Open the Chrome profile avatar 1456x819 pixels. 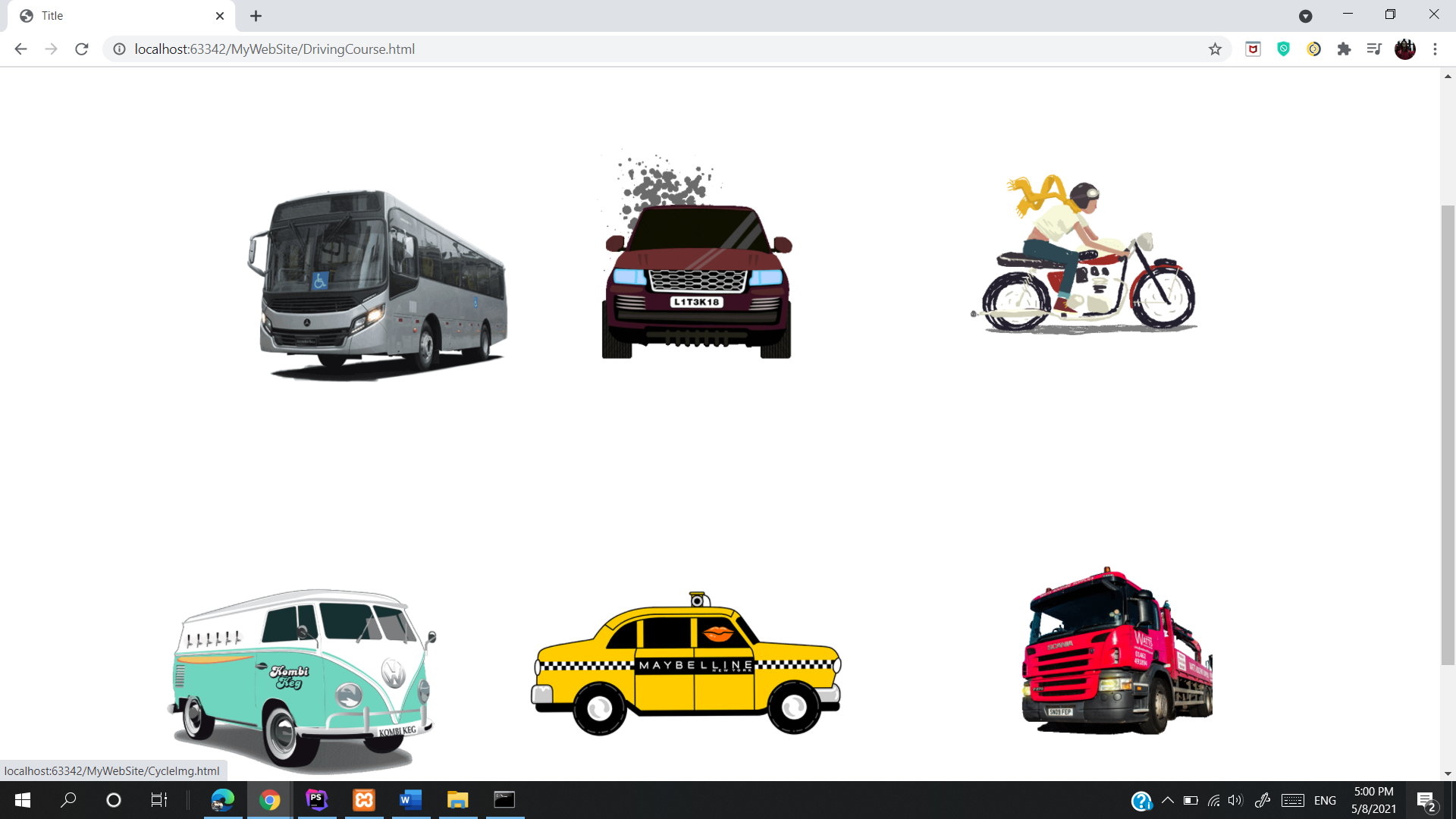point(1405,49)
